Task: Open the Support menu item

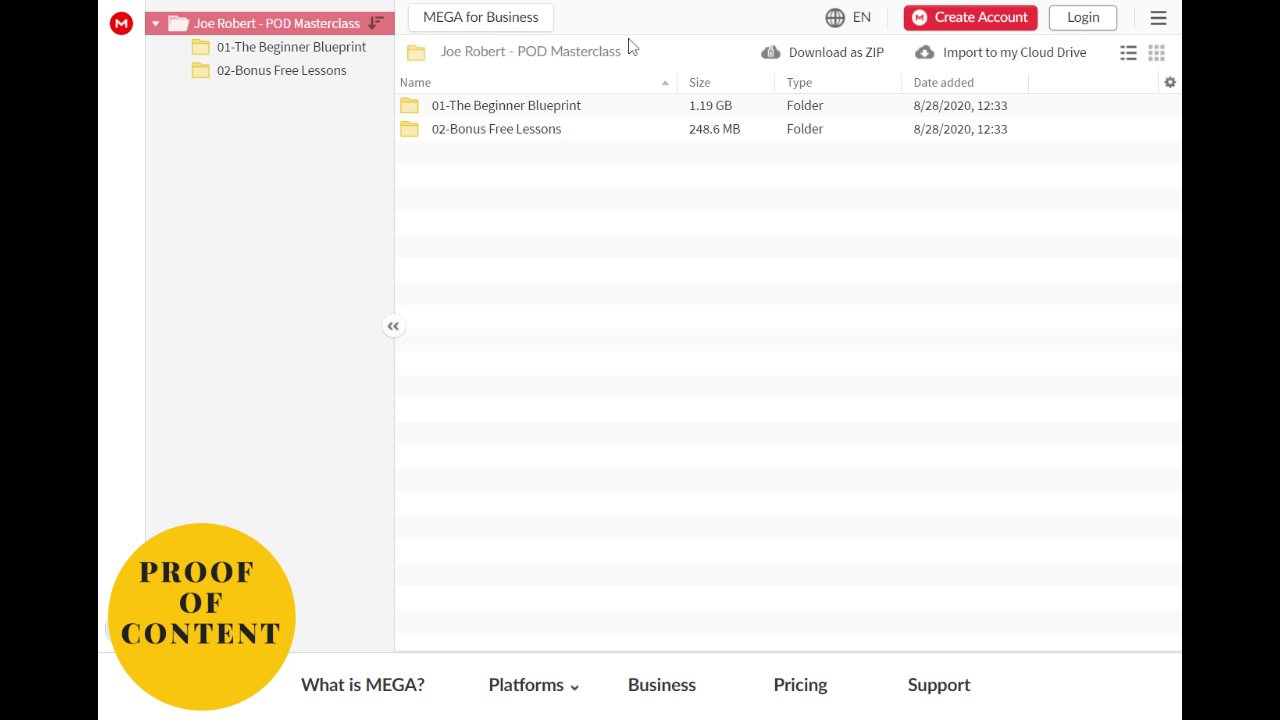Action: pos(939,685)
